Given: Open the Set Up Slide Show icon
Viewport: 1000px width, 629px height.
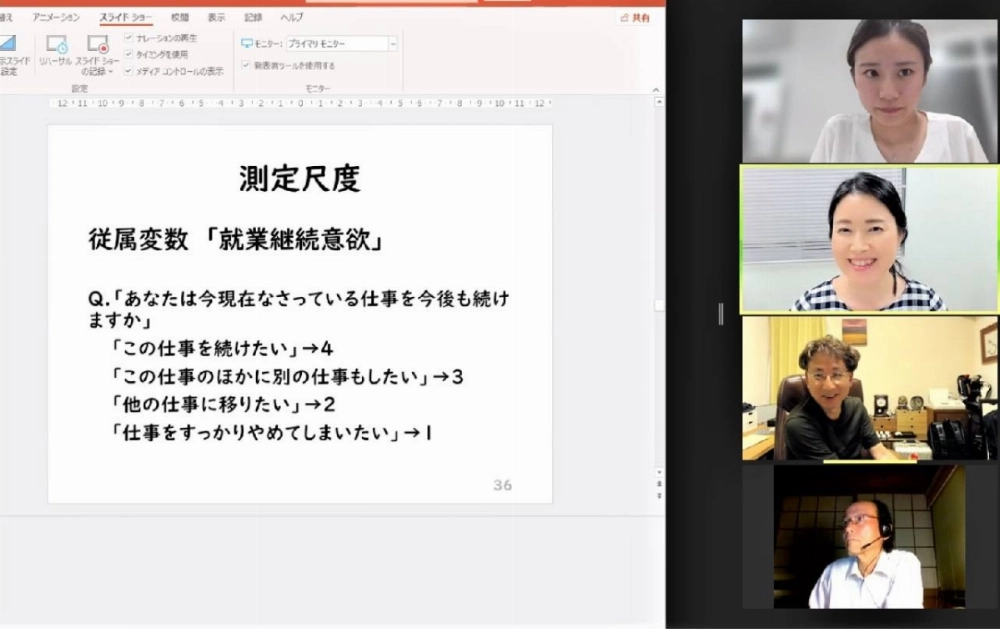Looking at the screenshot, I should click(x=7, y=45).
